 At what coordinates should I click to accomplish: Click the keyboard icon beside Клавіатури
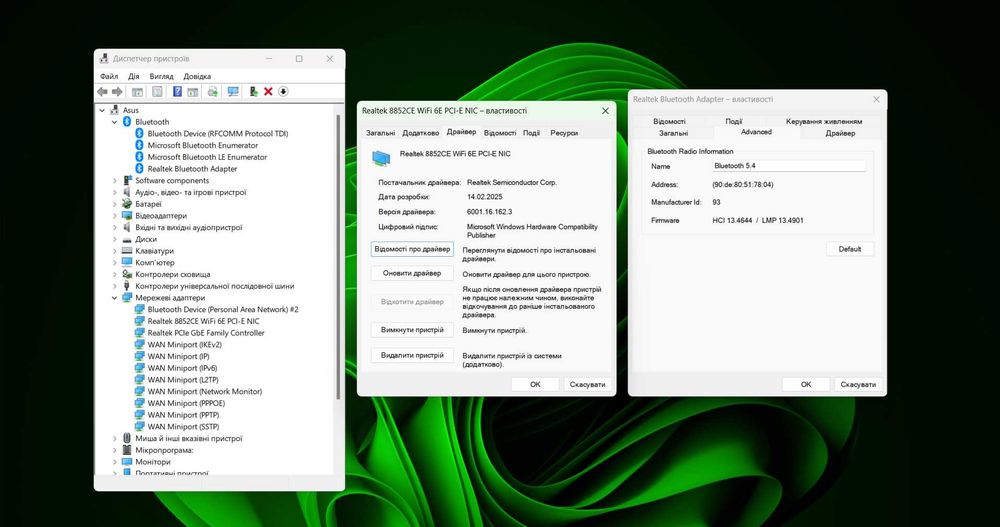[127, 251]
